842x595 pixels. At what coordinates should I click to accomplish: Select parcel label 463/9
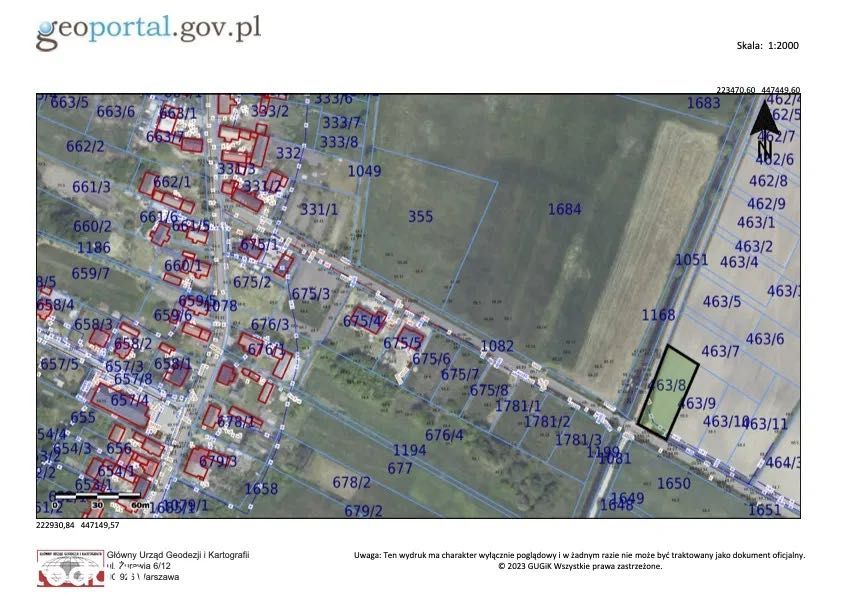(698, 403)
